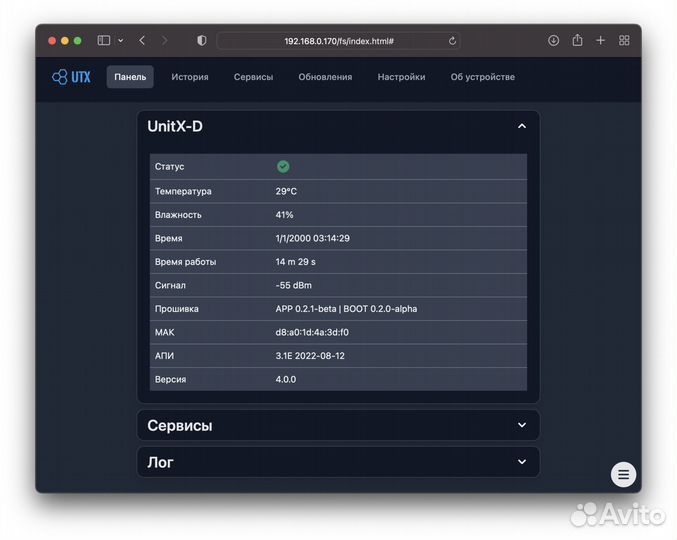Close the Safari window red button

point(52,41)
